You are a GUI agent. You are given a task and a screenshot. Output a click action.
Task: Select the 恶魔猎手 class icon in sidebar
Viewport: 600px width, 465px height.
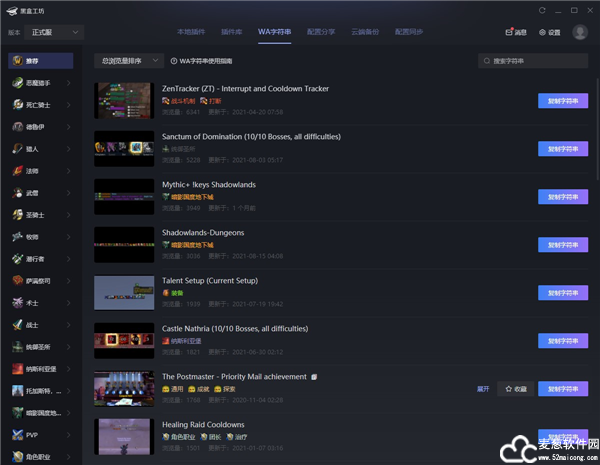18,82
